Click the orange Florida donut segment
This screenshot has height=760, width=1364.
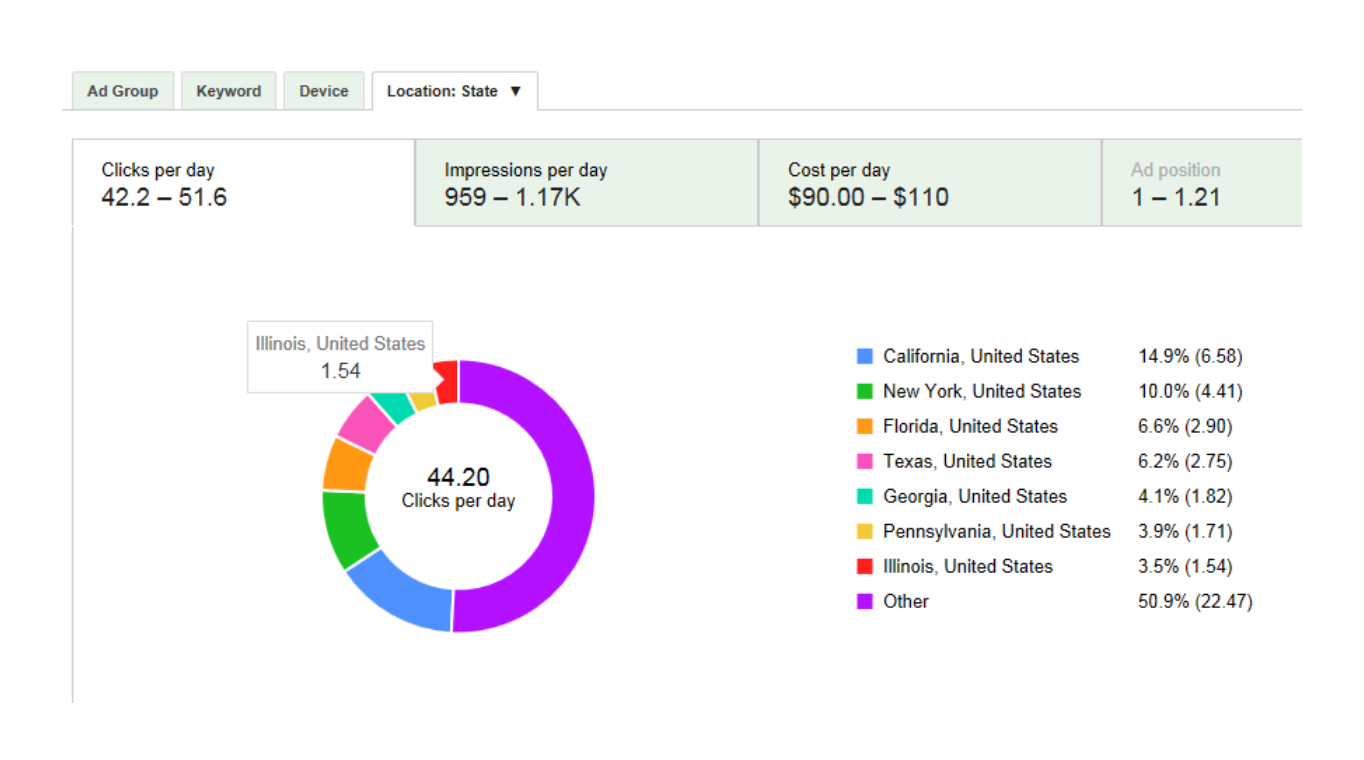[x=345, y=465]
